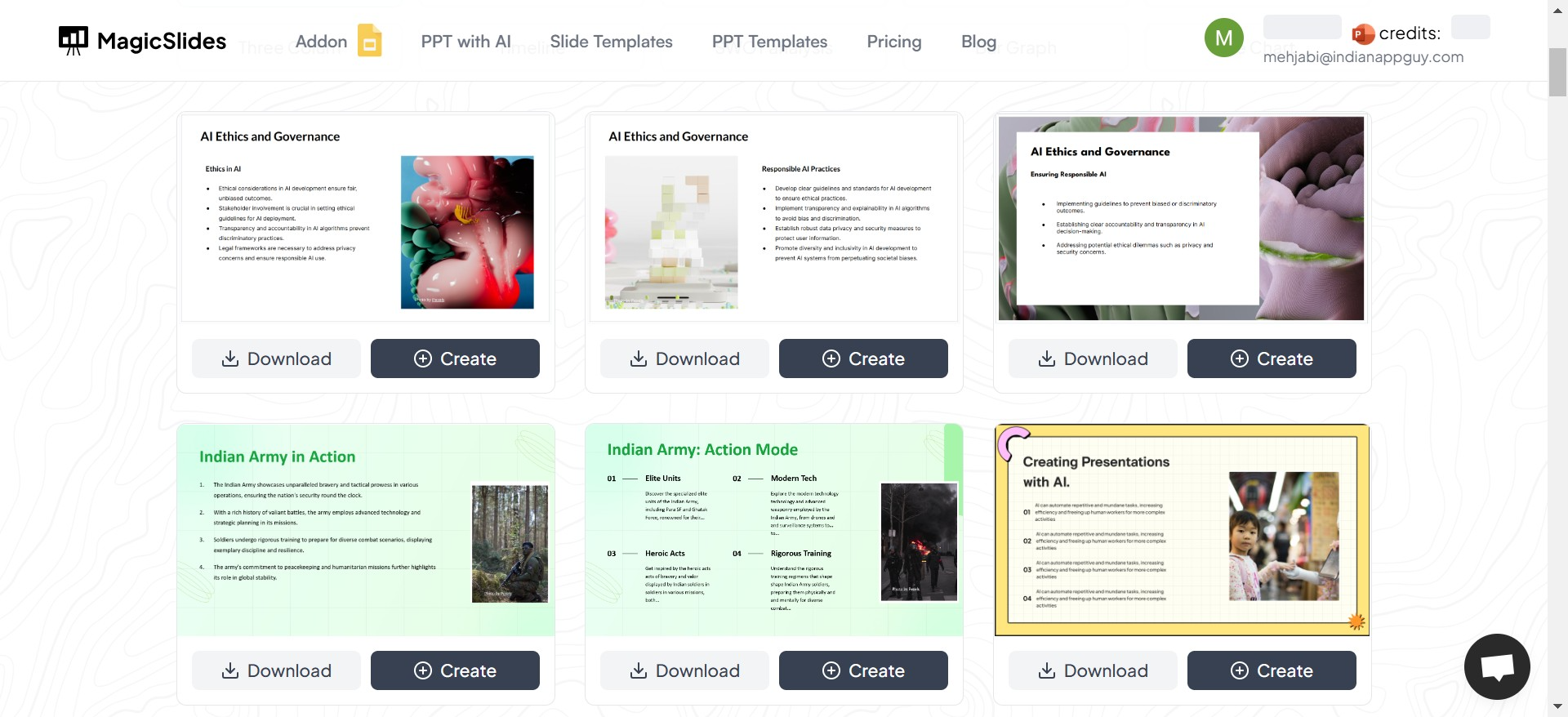
Task: Click the PowerPoint icon beside credits
Action: (x=1363, y=33)
